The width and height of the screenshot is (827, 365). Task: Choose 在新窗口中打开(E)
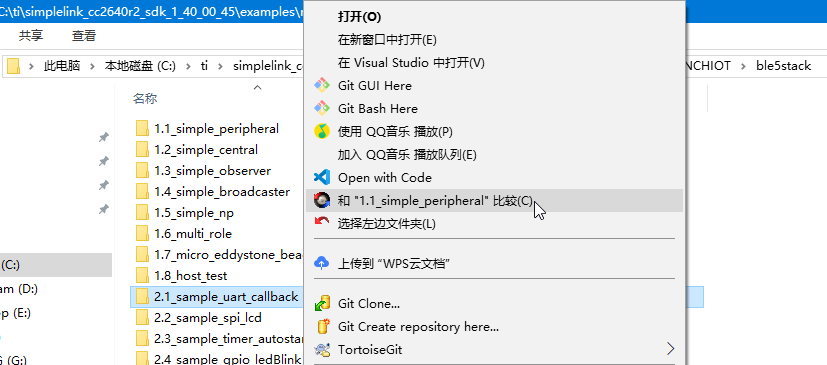pyautogui.click(x=387, y=40)
